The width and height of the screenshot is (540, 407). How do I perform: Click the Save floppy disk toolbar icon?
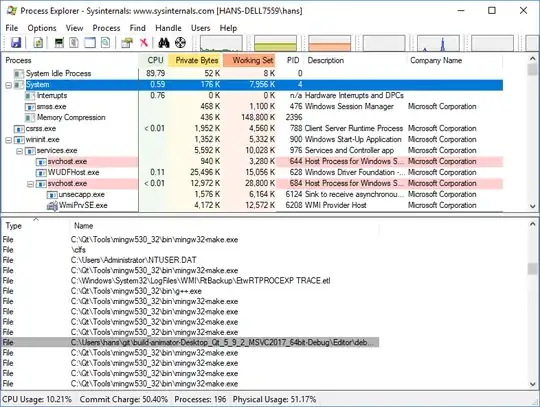click(x=16, y=43)
